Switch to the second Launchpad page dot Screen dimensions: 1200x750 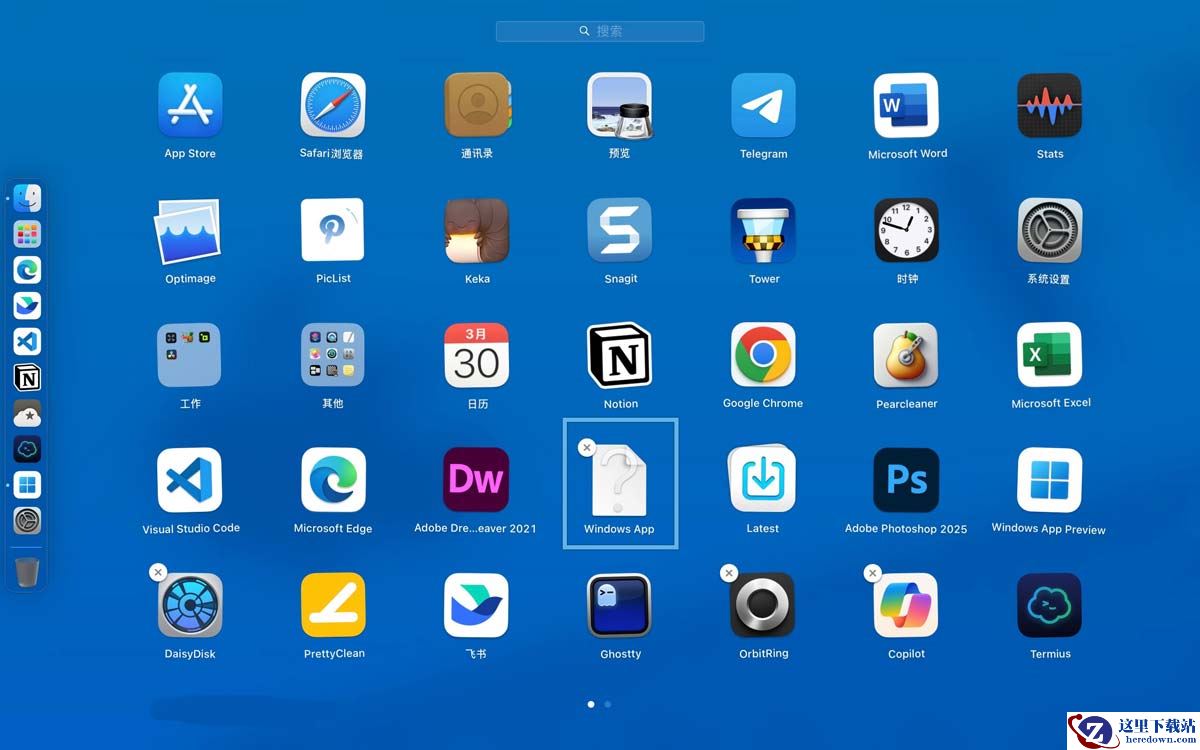[608, 704]
